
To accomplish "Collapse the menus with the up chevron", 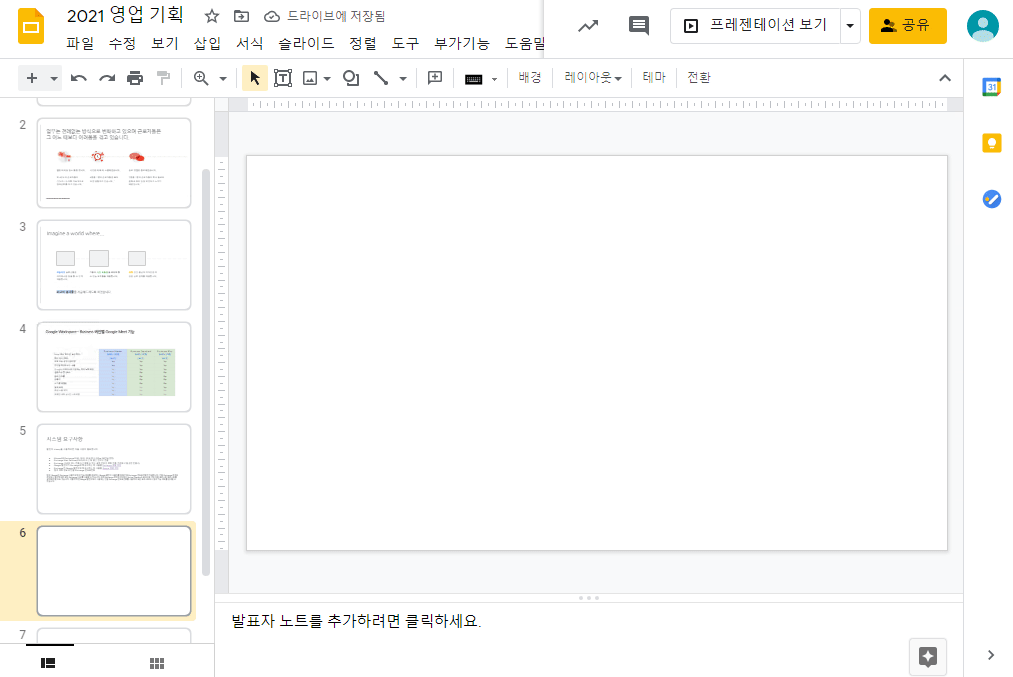I will [x=945, y=78].
